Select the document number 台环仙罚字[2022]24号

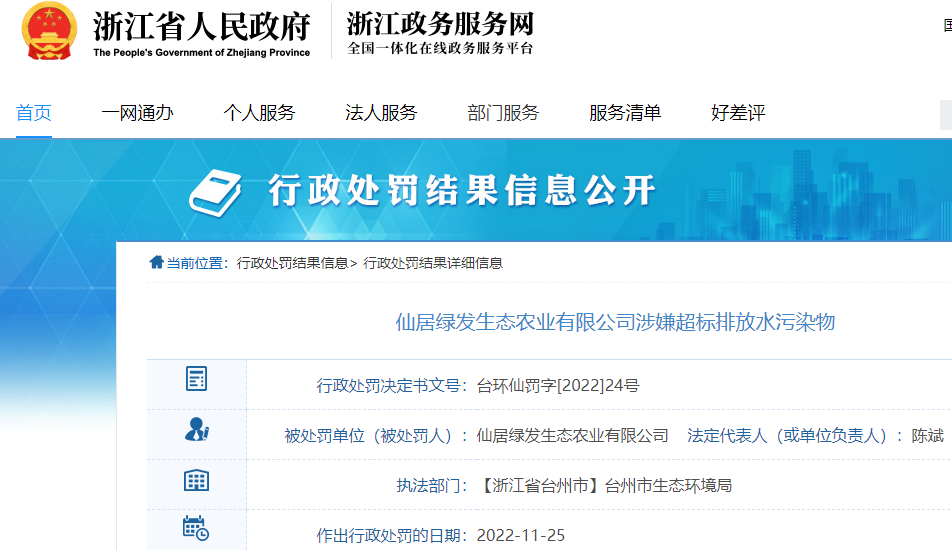point(558,385)
